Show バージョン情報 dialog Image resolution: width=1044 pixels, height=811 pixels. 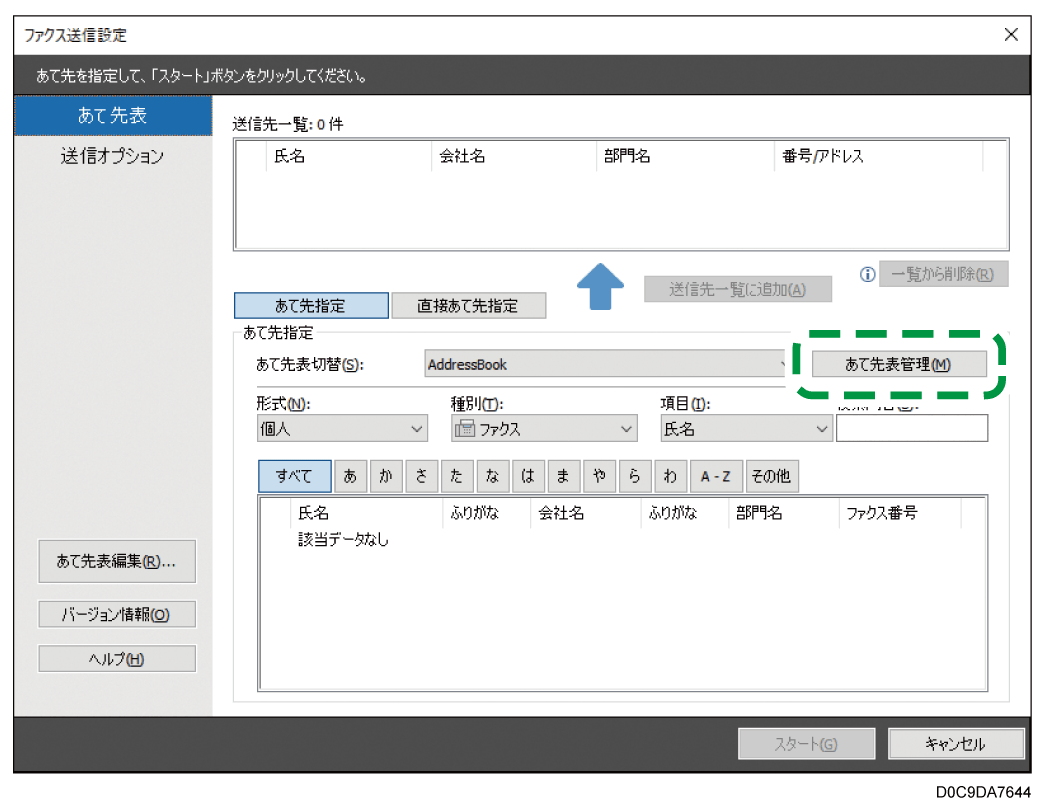coord(116,615)
